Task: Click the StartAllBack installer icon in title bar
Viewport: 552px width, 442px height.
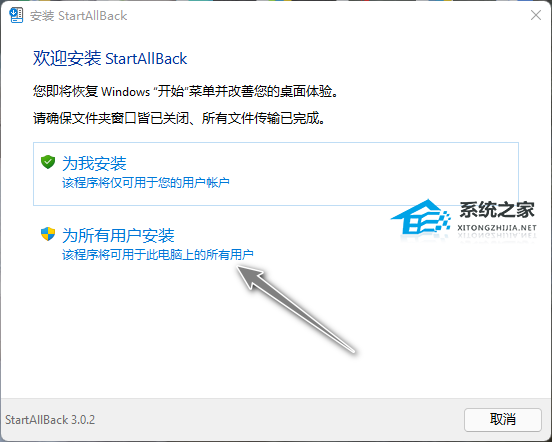Action: click(16, 15)
